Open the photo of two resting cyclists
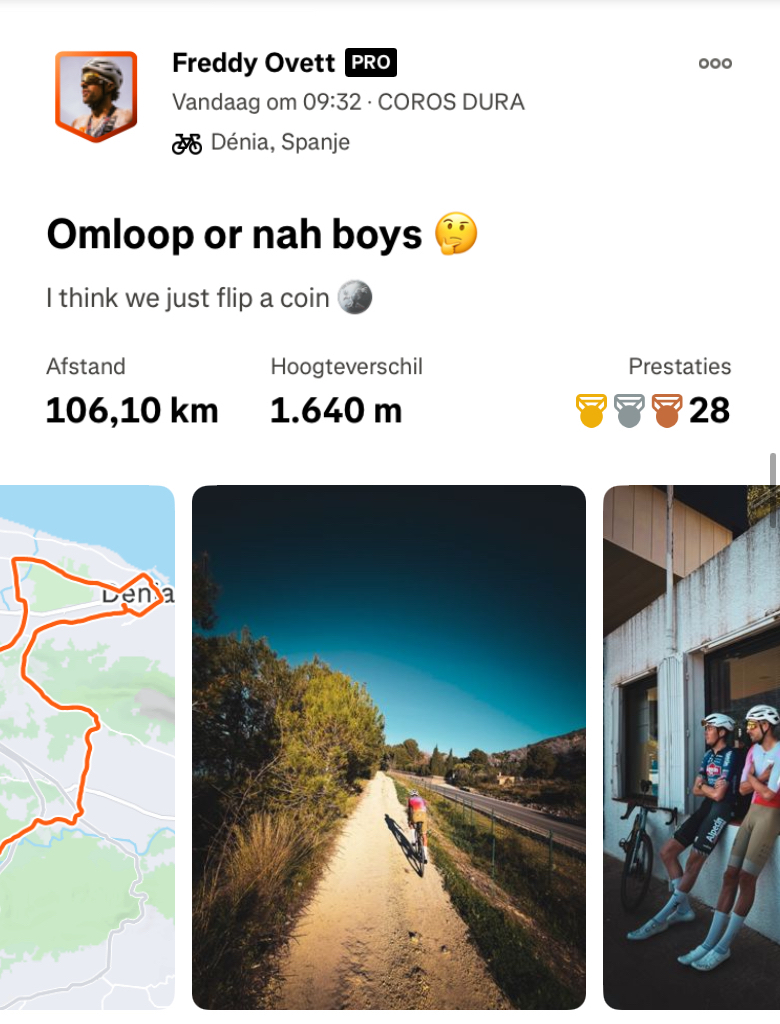Image resolution: width=780 pixels, height=1024 pixels. tap(691, 746)
